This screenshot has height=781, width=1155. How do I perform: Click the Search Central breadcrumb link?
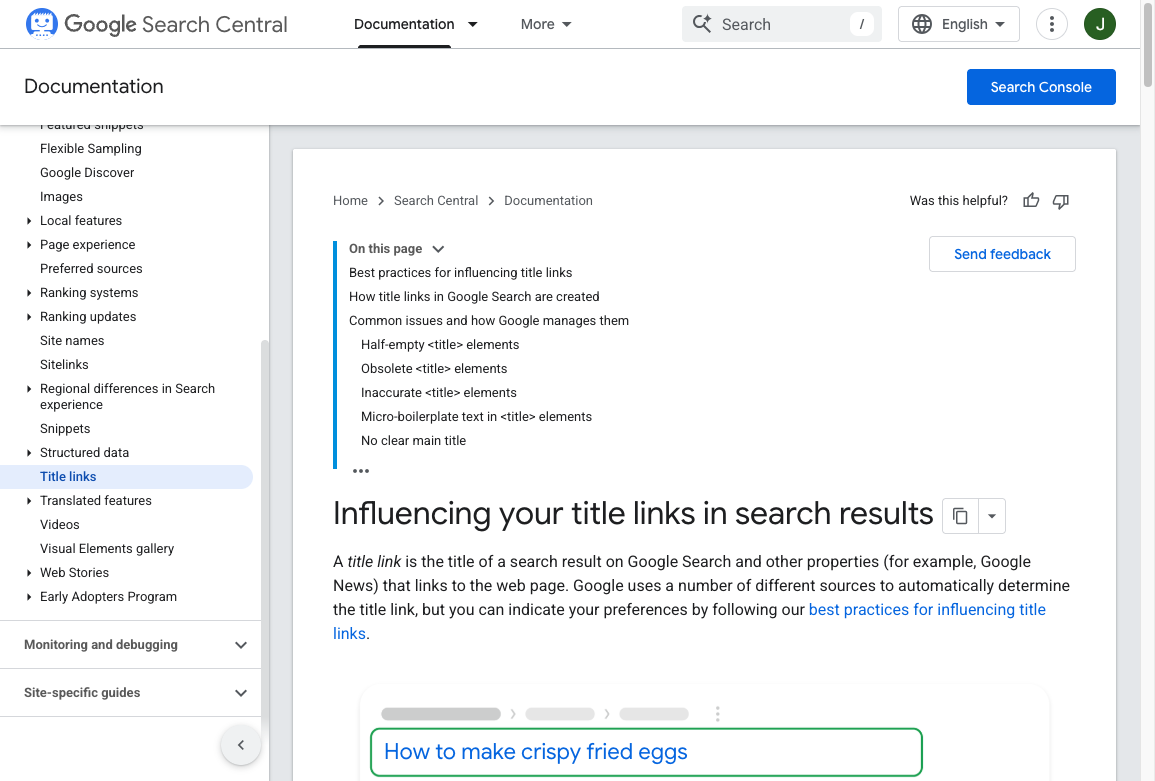[436, 200]
